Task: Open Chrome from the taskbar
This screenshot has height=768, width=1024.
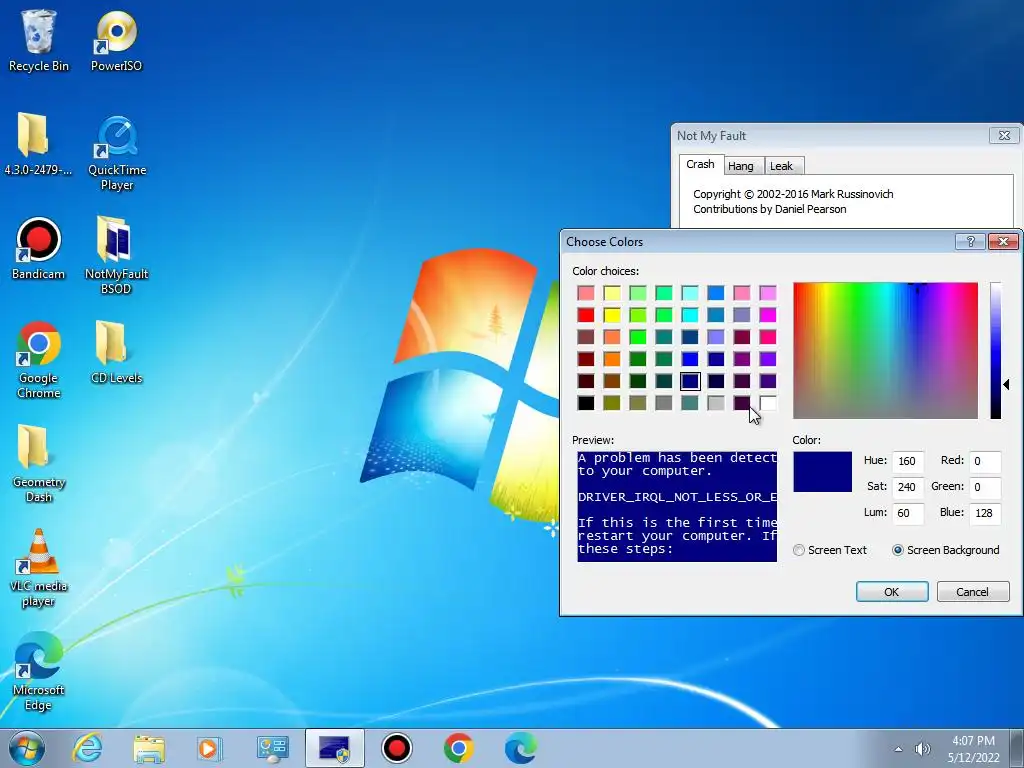Action: [458, 748]
